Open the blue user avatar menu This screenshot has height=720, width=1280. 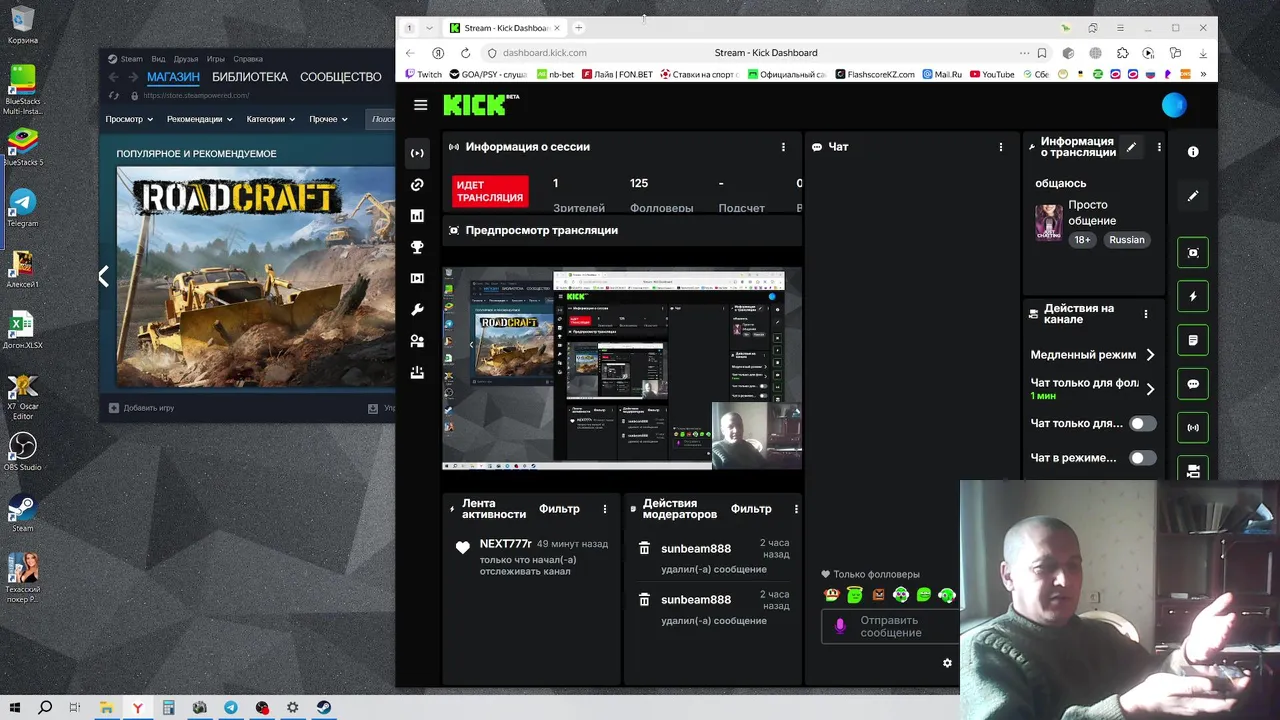tap(1174, 104)
